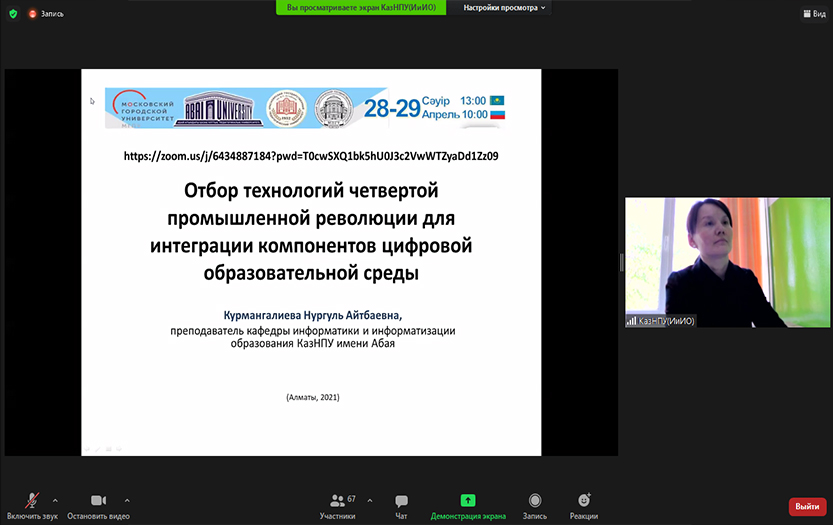This screenshot has width=833, height=525.
Task: Expand the arrow next to Участники
Action: coord(370,499)
